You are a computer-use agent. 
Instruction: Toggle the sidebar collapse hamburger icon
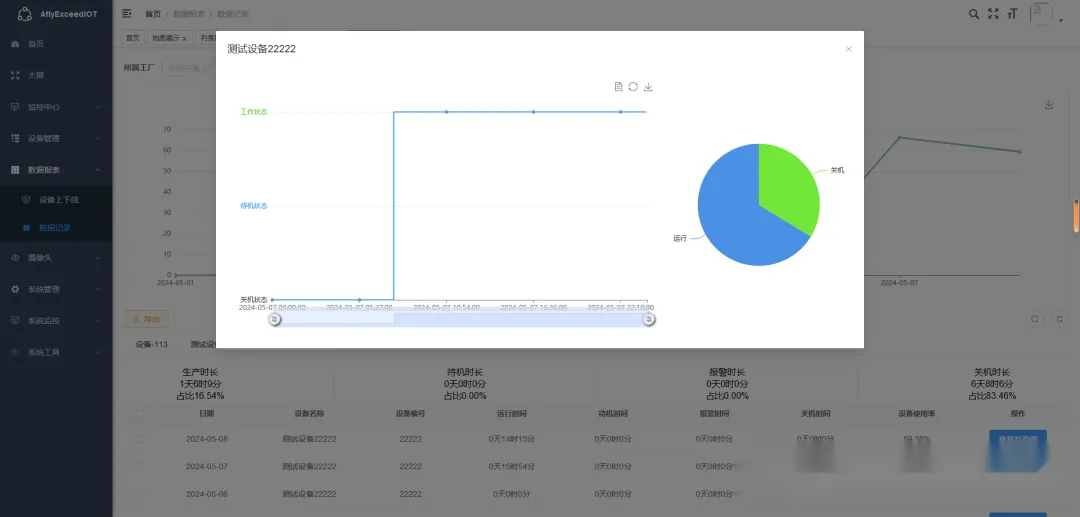click(x=127, y=13)
